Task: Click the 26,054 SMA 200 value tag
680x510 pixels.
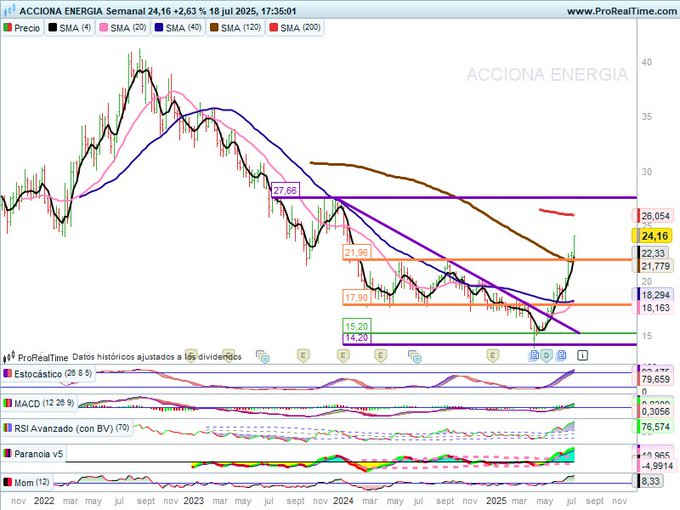Action: coord(655,216)
